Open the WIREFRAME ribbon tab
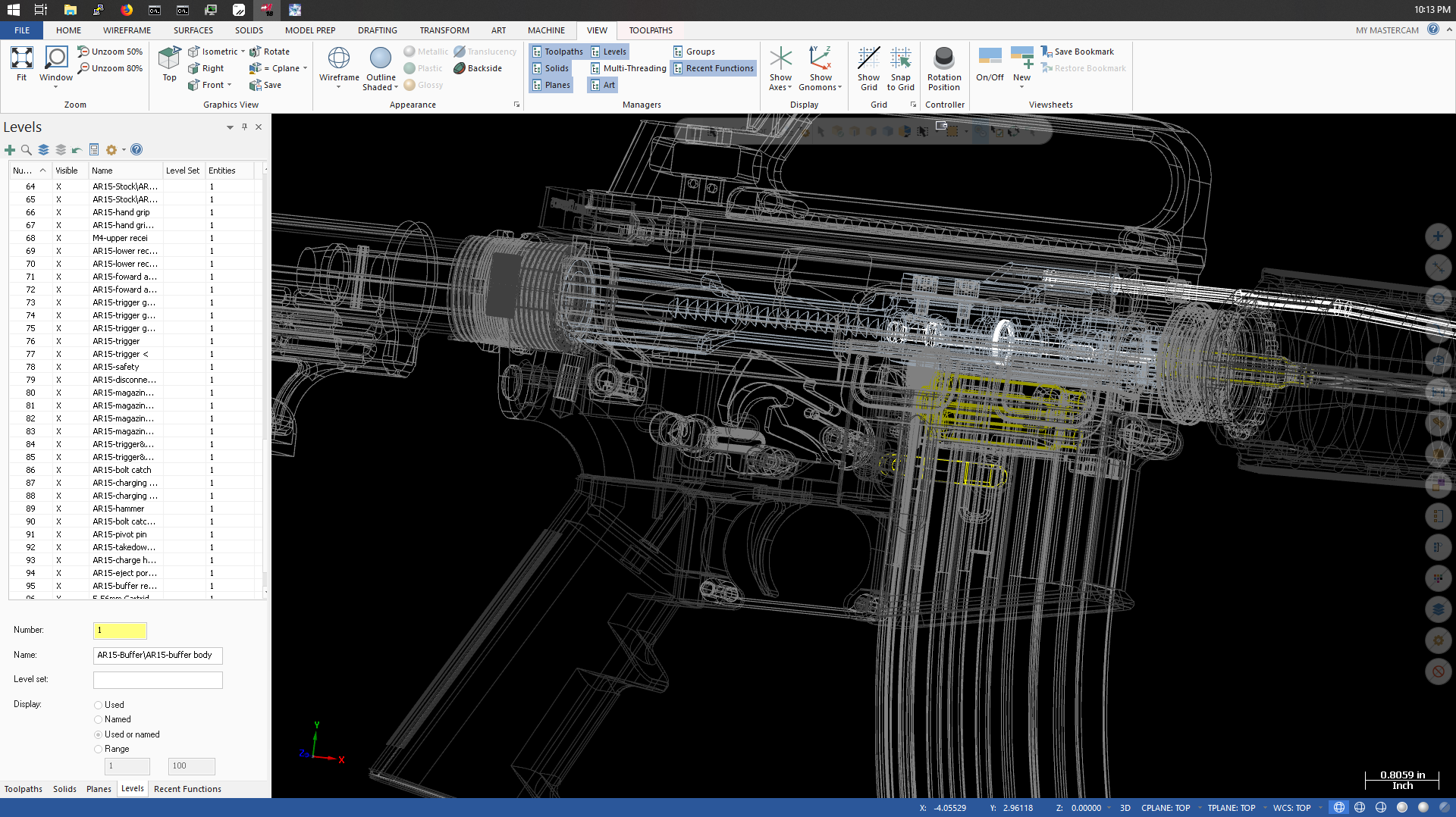1456x817 pixels. coord(127,30)
